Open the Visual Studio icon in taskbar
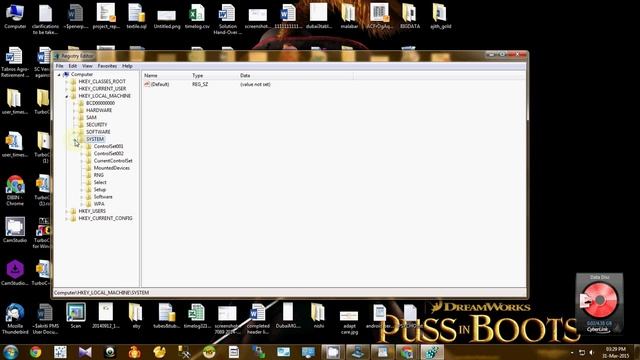Image resolution: width=640 pixels, height=360 pixels. tap(85, 351)
